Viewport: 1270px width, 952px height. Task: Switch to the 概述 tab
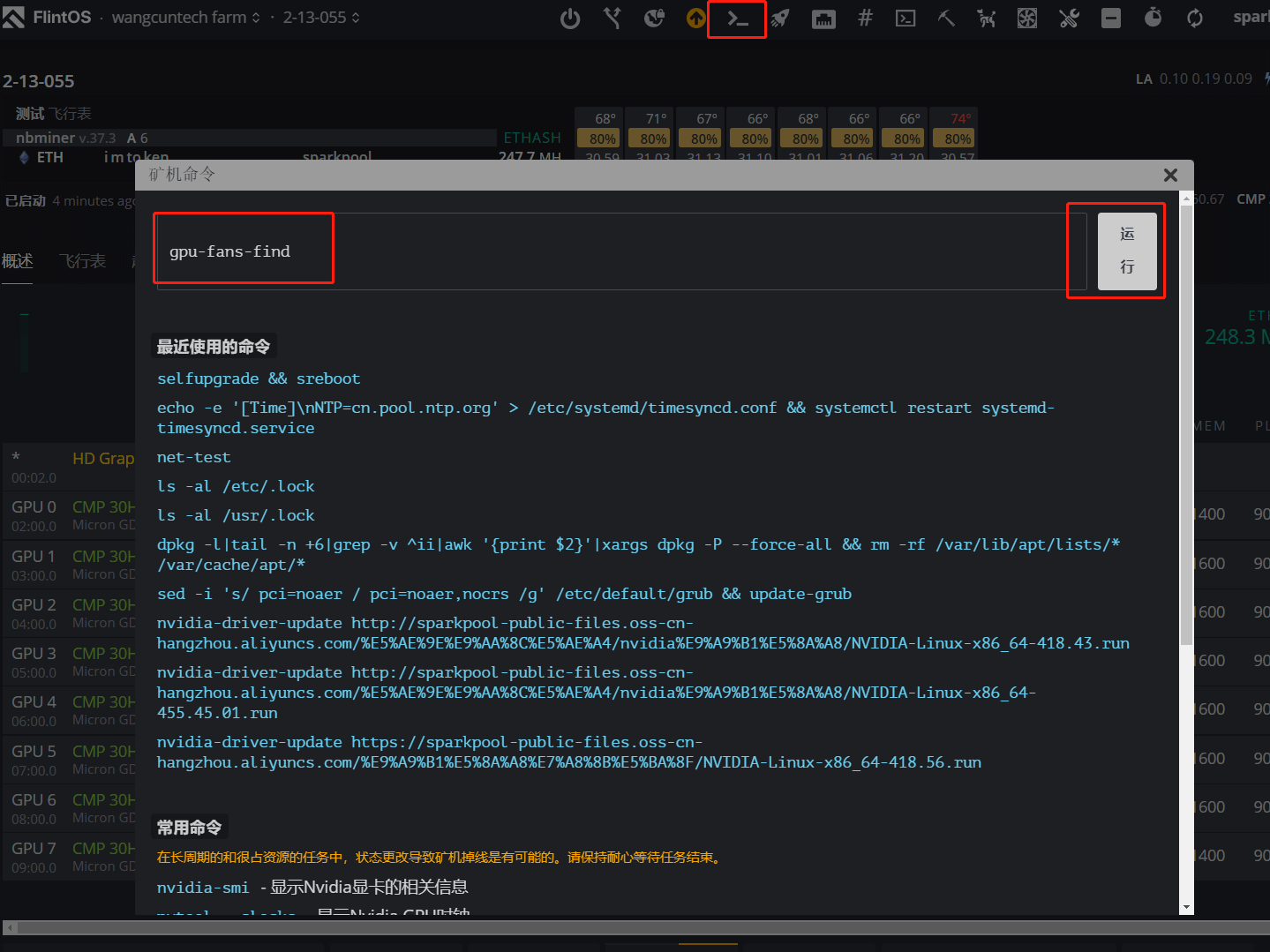(17, 260)
